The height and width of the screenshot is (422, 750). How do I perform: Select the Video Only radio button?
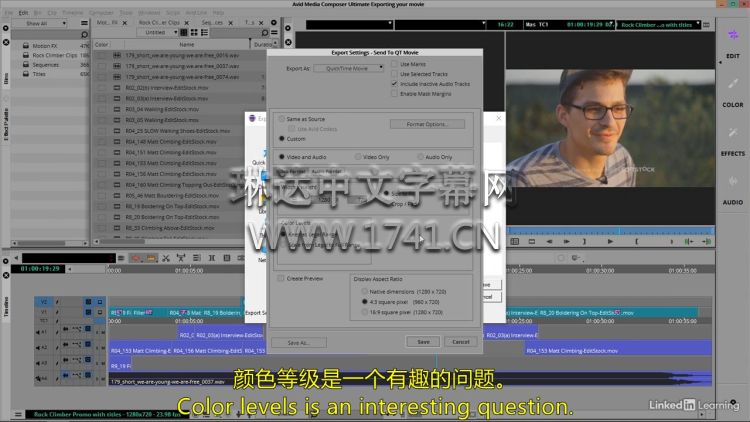tap(358, 156)
